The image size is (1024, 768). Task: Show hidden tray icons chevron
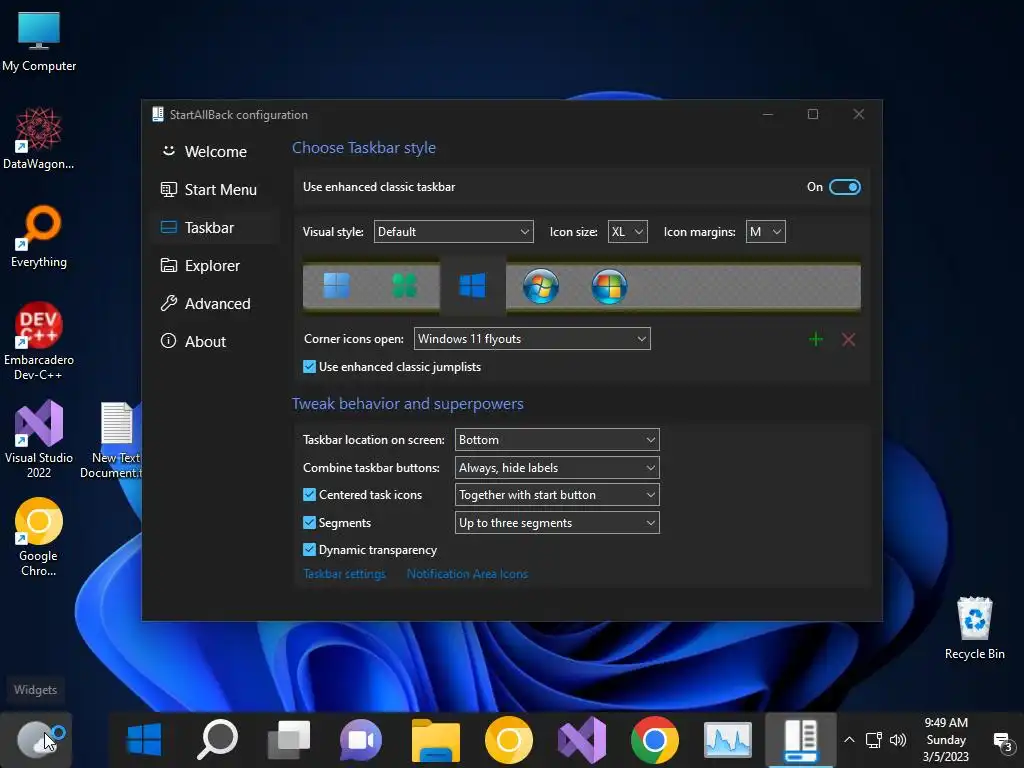(849, 740)
